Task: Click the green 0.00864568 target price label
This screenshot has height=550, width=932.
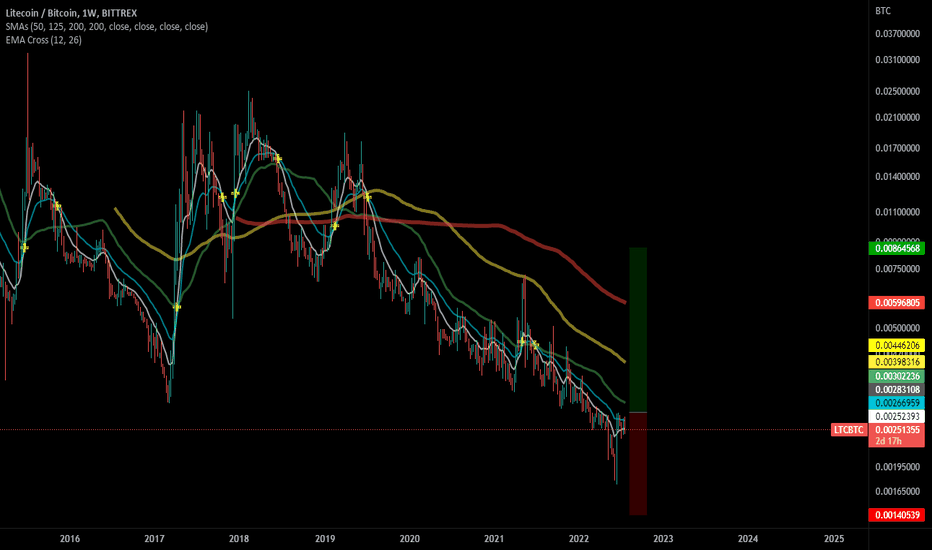Action: tap(896, 249)
